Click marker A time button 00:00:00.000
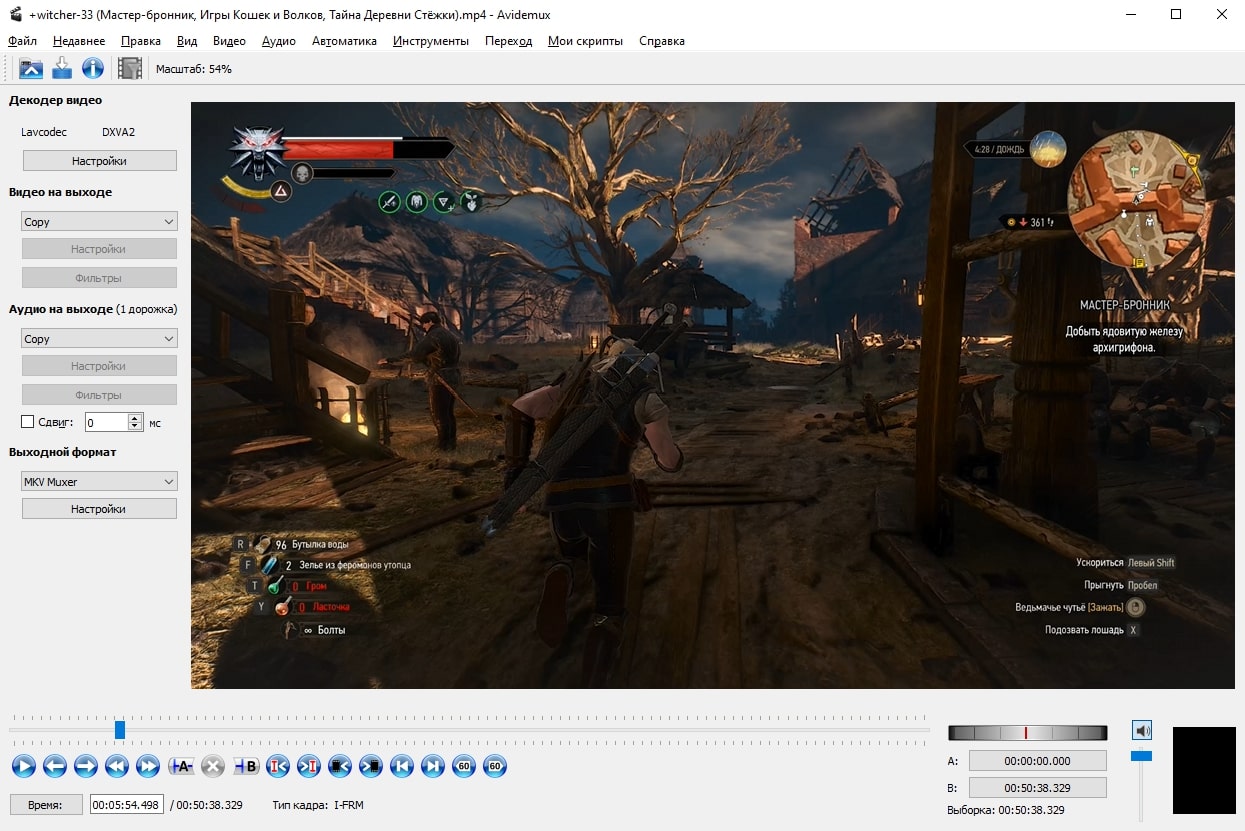 [1037, 761]
